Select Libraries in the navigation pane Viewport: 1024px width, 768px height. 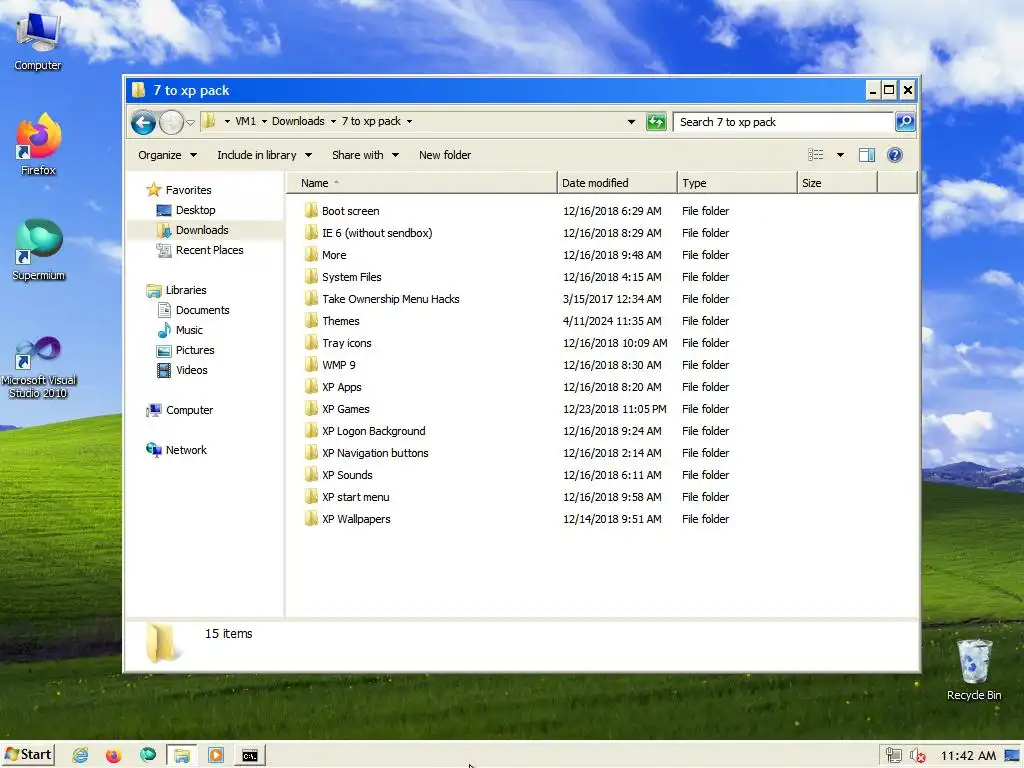(185, 290)
